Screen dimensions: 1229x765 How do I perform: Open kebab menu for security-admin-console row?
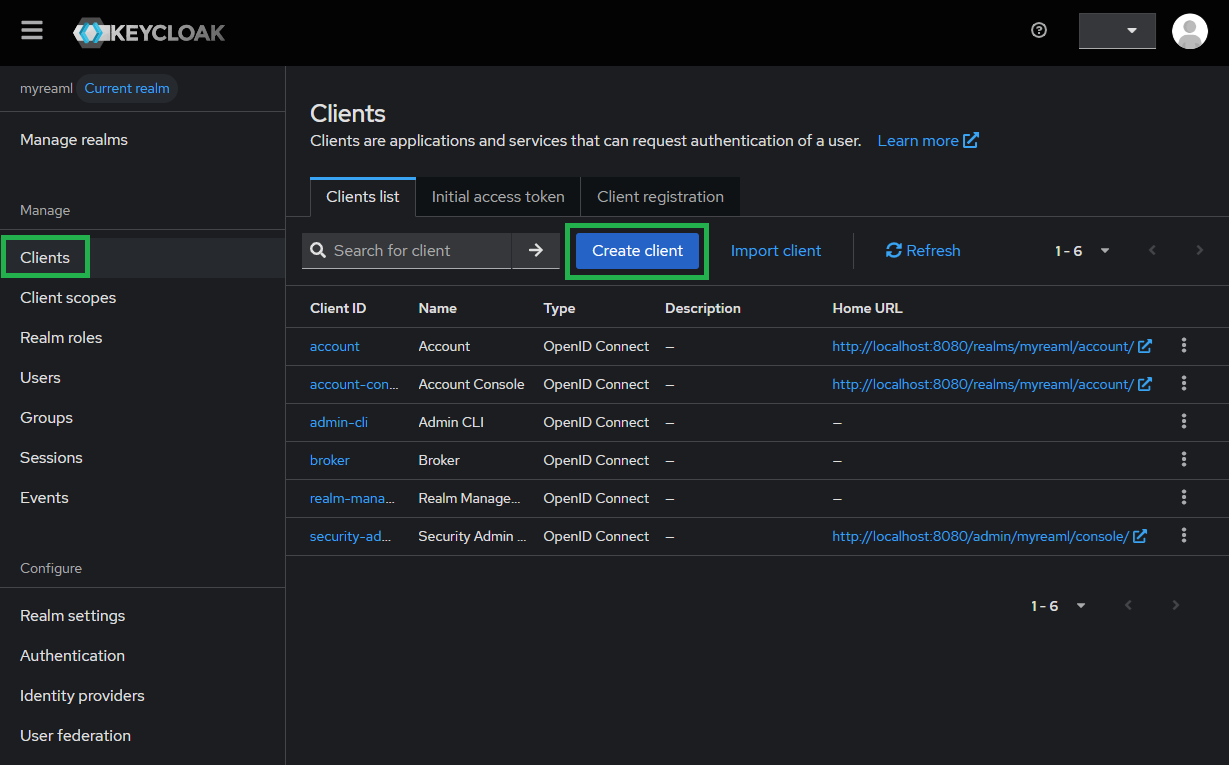[1184, 536]
